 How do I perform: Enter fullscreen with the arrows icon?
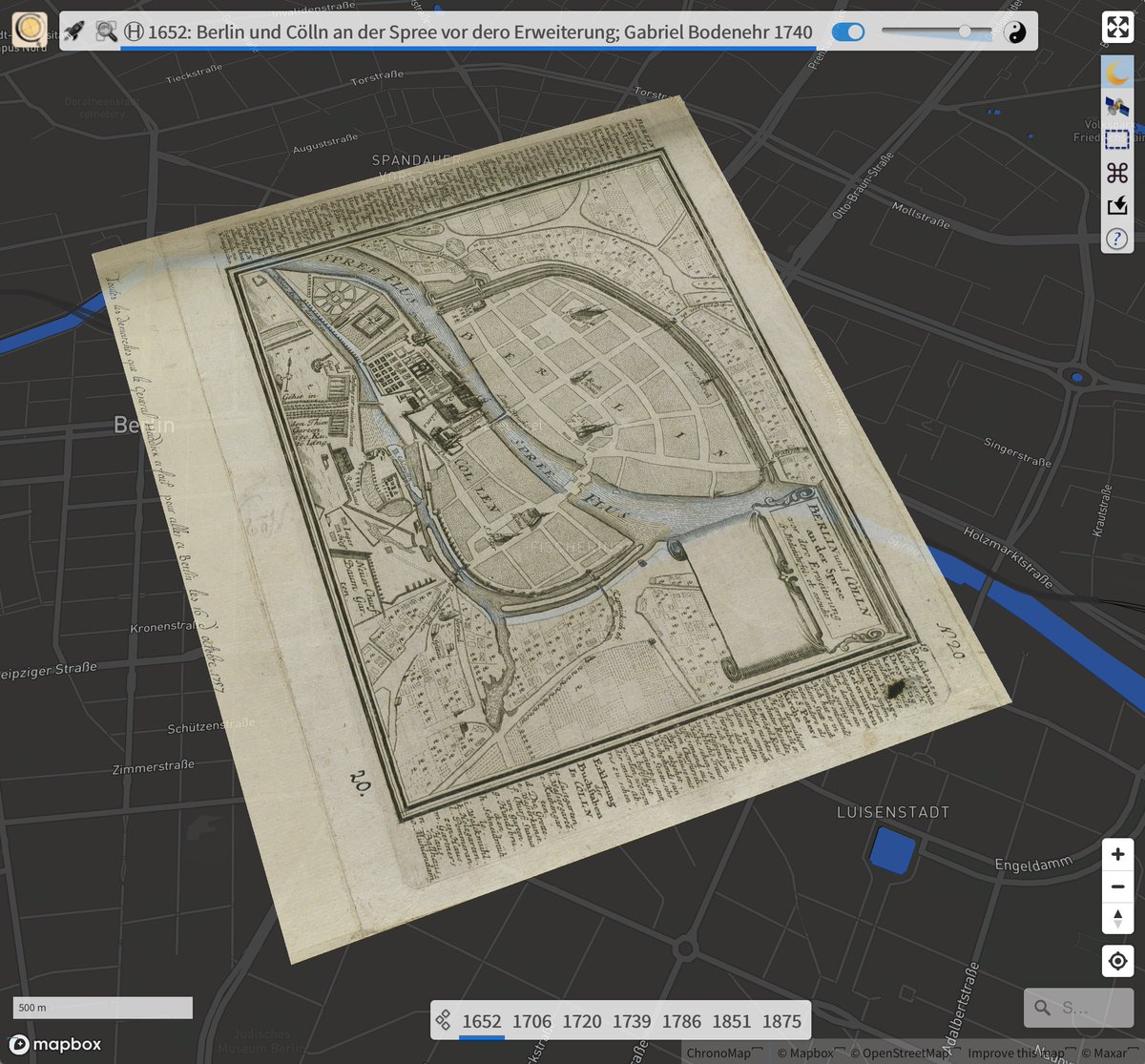tap(1117, 28)
